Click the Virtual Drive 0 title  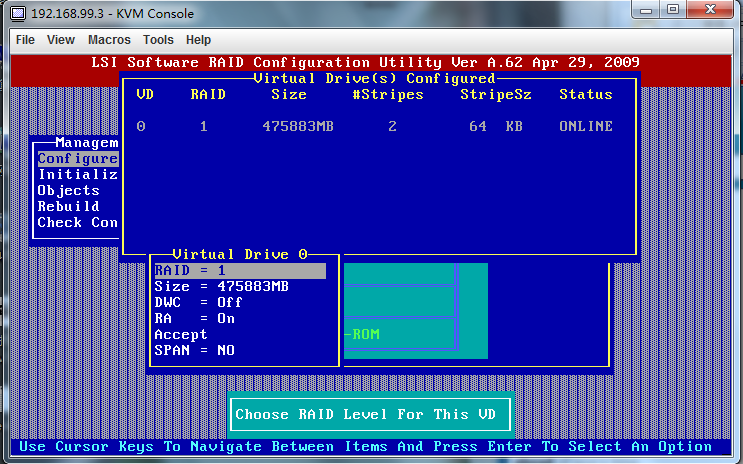click(240, 255)
